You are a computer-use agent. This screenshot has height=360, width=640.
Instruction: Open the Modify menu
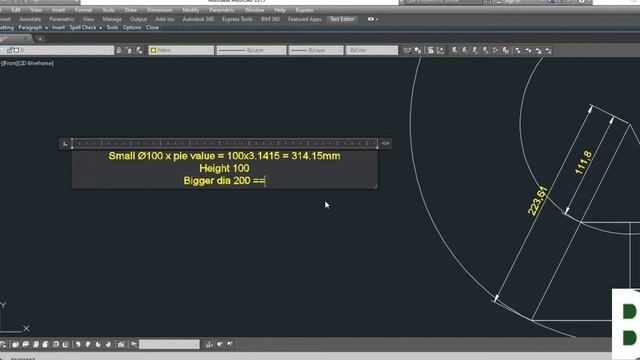[x=191, y=10]
